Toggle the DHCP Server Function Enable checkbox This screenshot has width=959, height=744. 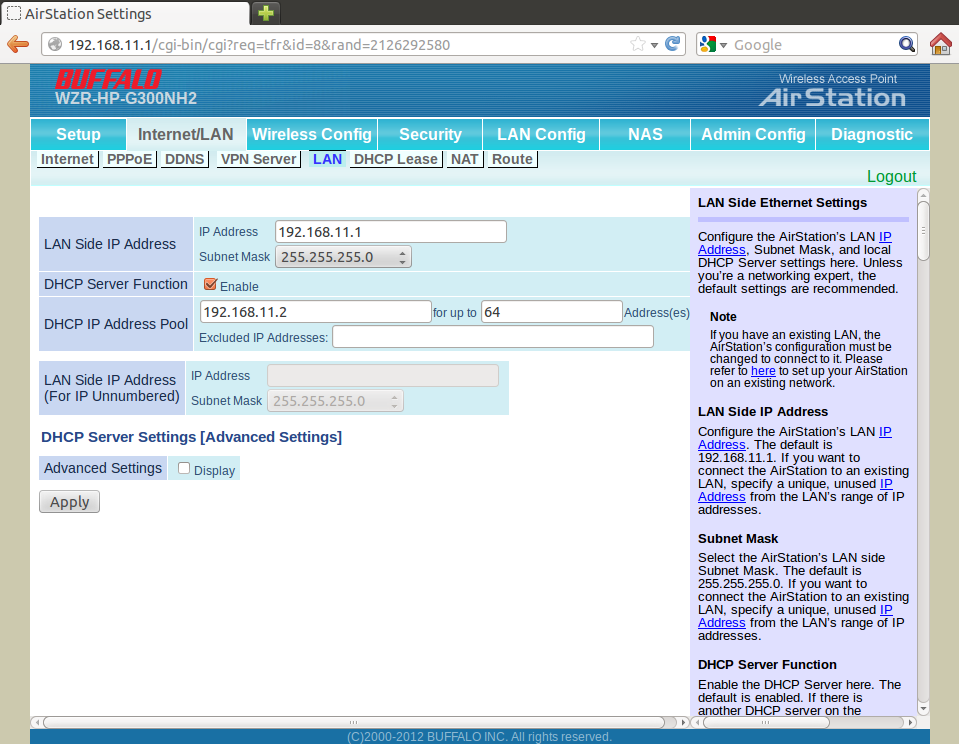210,285
